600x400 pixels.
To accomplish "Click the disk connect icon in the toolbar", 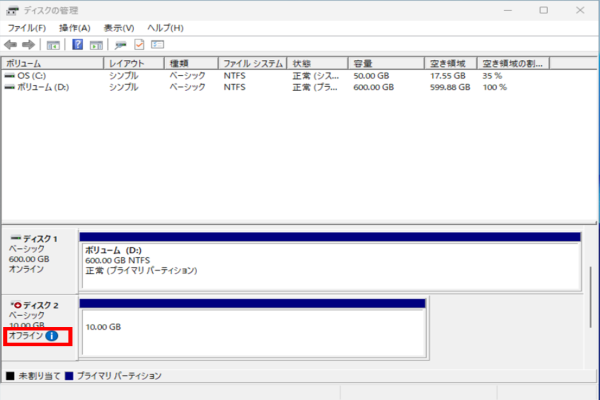I will [121, 45].
